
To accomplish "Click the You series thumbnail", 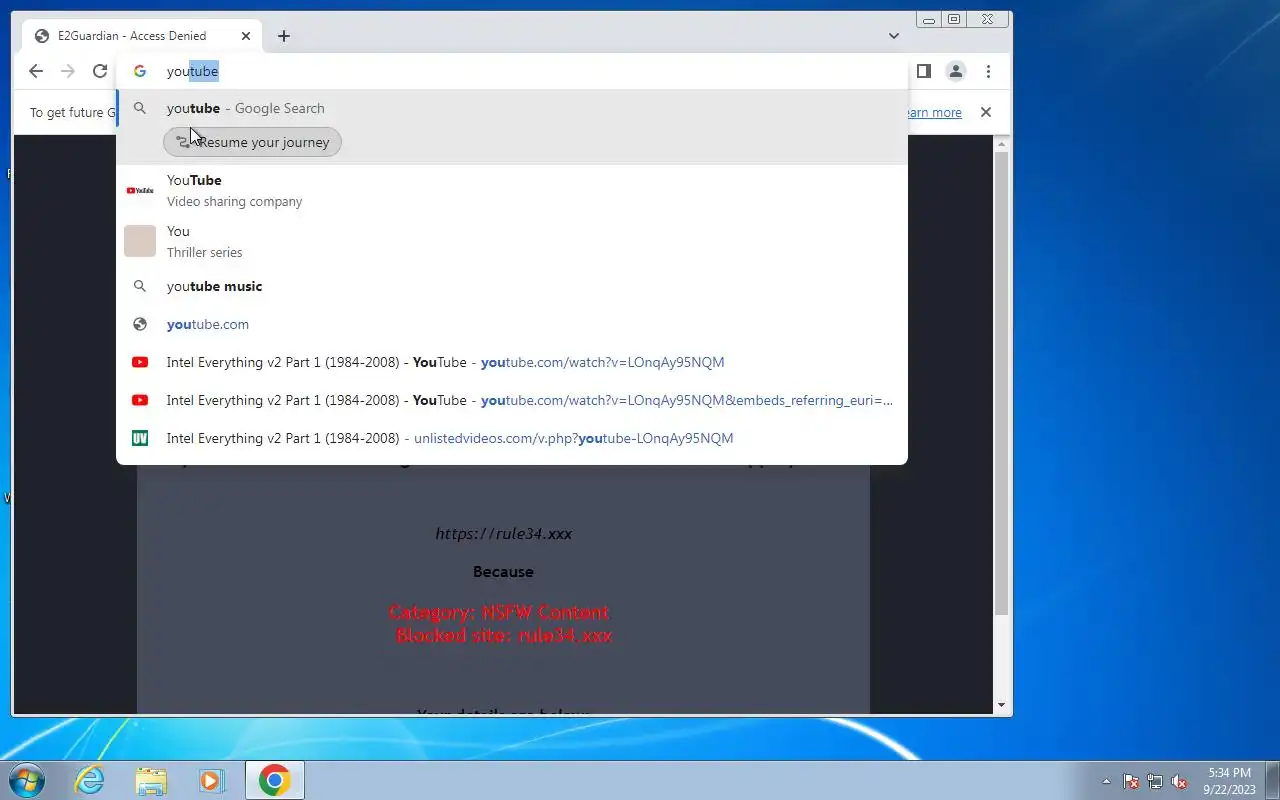I will pos(140,241).
